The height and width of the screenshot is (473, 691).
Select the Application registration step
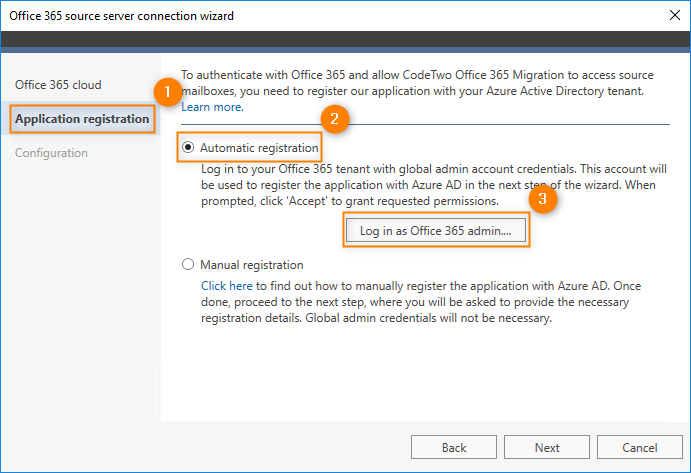pyautogui.click(x=82, y=119)
